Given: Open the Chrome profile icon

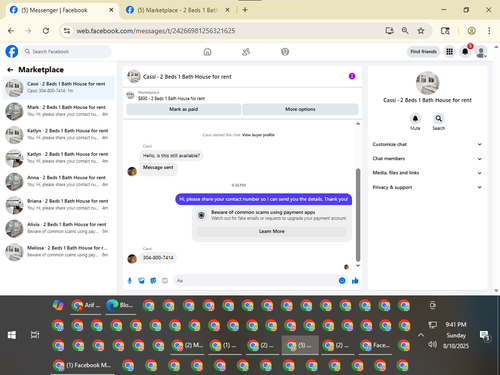Looking at the screenshot, I should [471, 31].
